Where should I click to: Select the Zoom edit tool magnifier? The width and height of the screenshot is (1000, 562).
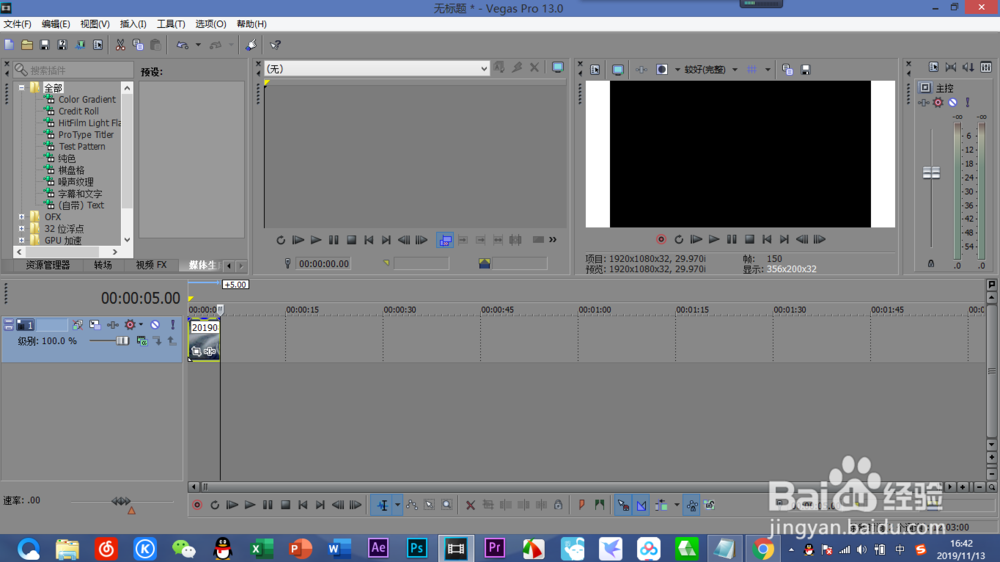[x=447, y=505]
